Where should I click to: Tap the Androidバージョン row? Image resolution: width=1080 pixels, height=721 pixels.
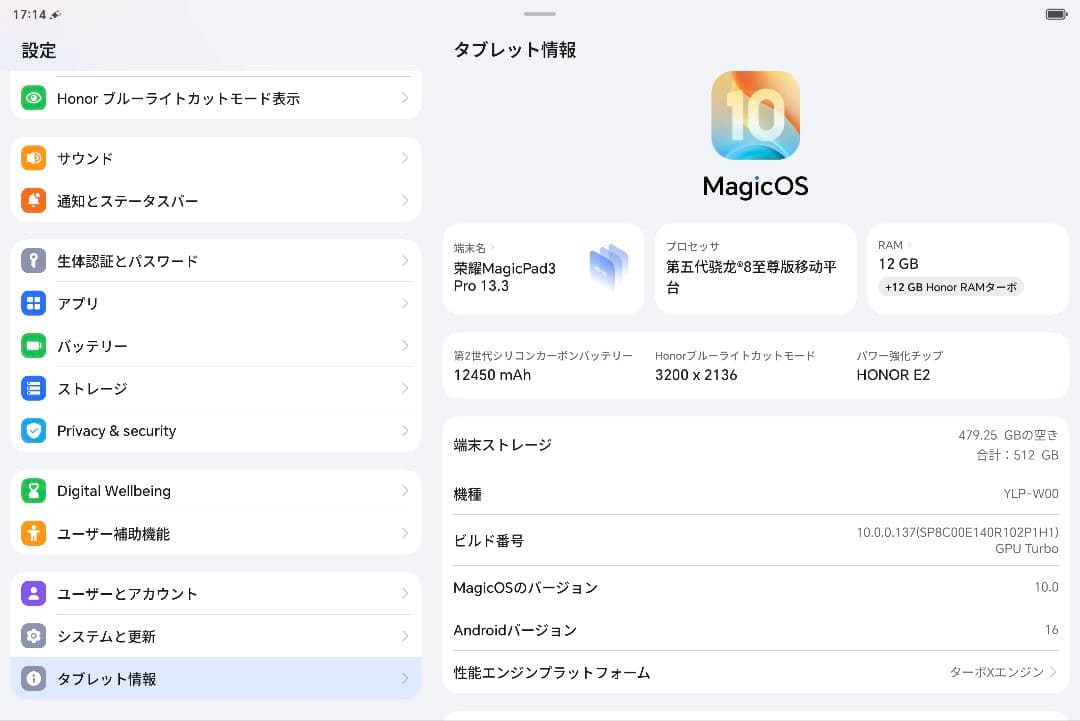pos(755,630)
